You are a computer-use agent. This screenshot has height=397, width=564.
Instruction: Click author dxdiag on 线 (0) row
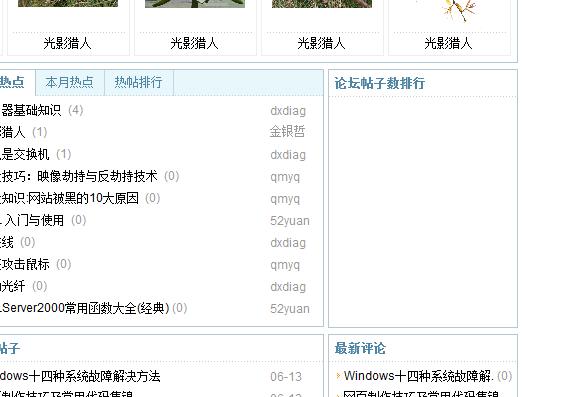288,243
